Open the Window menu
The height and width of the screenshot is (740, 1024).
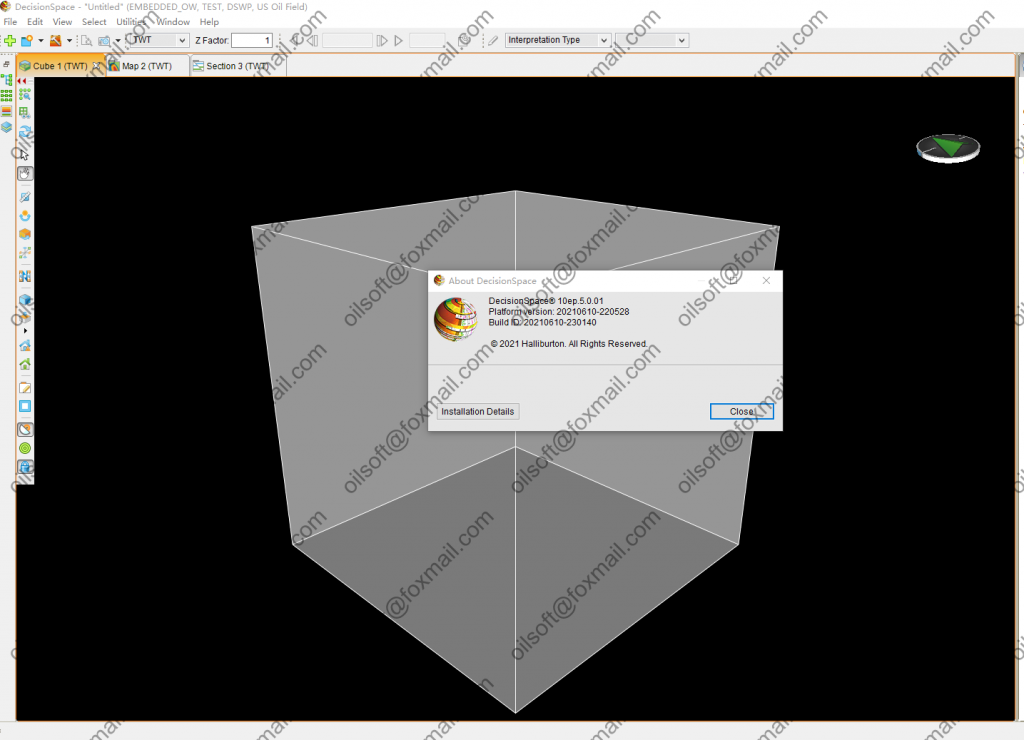point(173,22)
